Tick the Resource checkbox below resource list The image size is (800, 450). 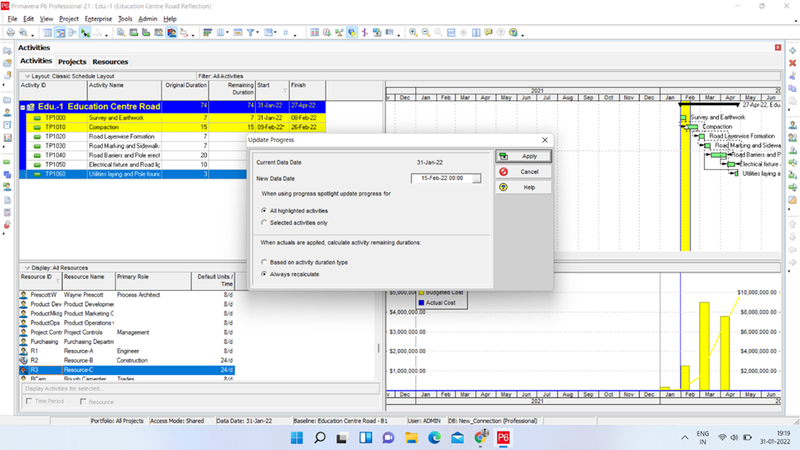pyautogui.click(x=83, y=402)
